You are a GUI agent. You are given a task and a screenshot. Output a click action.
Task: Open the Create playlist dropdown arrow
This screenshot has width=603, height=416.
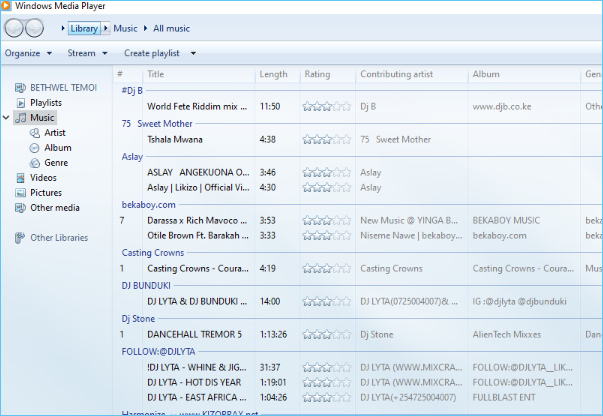[x=193, y=53]
